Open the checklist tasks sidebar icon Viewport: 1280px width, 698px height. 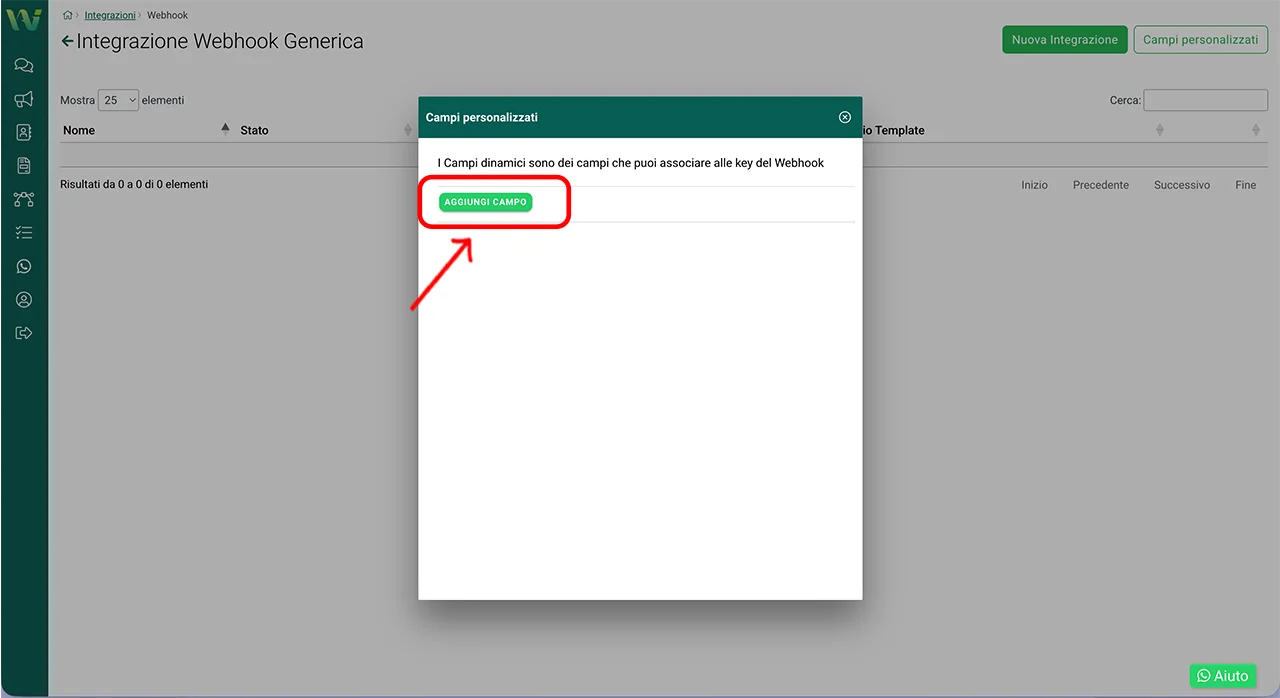click(24, 233)
